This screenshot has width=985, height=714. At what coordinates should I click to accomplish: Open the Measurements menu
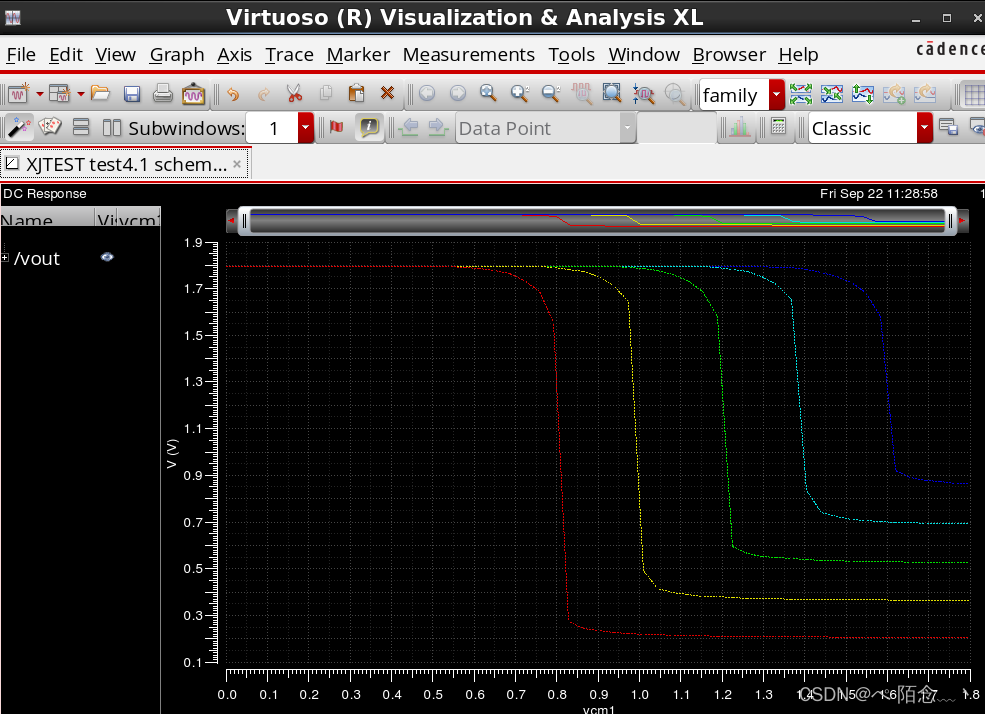coord(469,55)
